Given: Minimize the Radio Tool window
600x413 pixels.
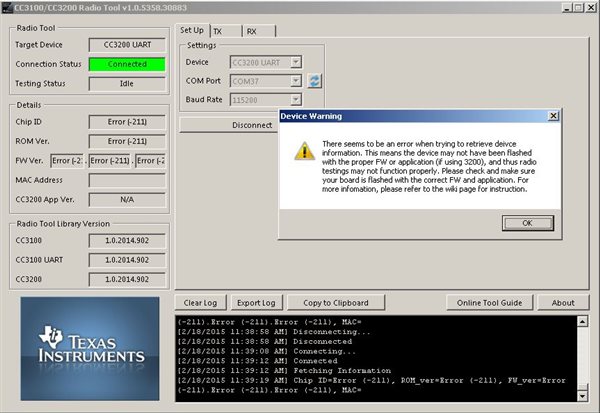Looking at the screenshot, I should pyautogui.click(x=567, y=7).
